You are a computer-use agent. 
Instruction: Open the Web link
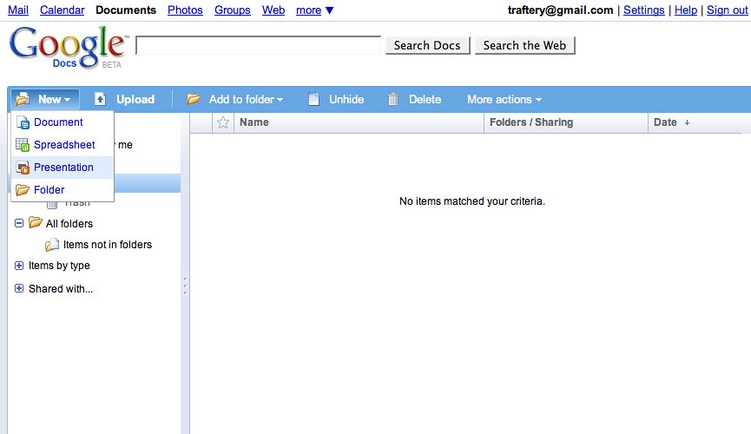point(273,10)
